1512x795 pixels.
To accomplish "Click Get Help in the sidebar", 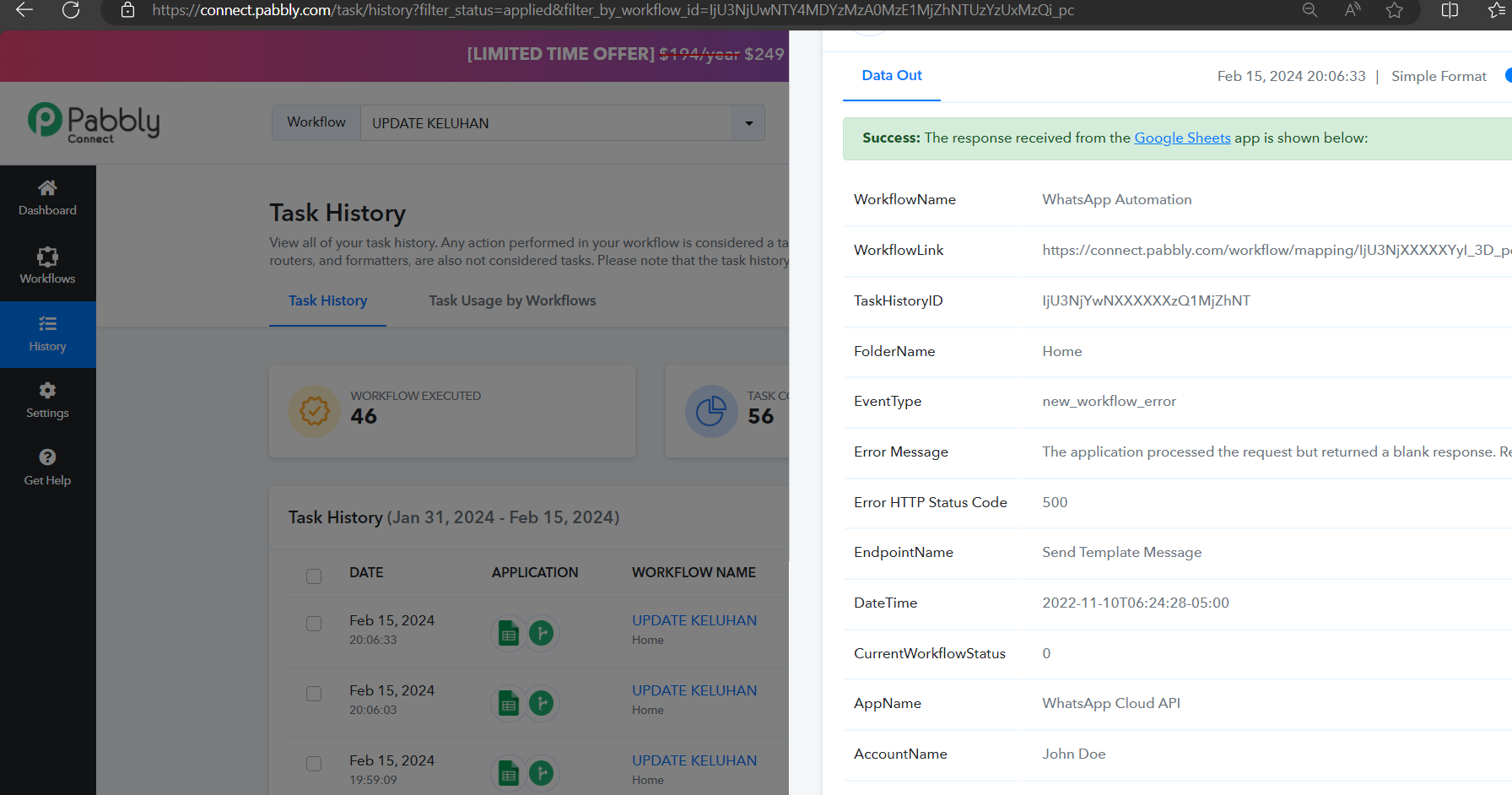I will tap(47, 468).
